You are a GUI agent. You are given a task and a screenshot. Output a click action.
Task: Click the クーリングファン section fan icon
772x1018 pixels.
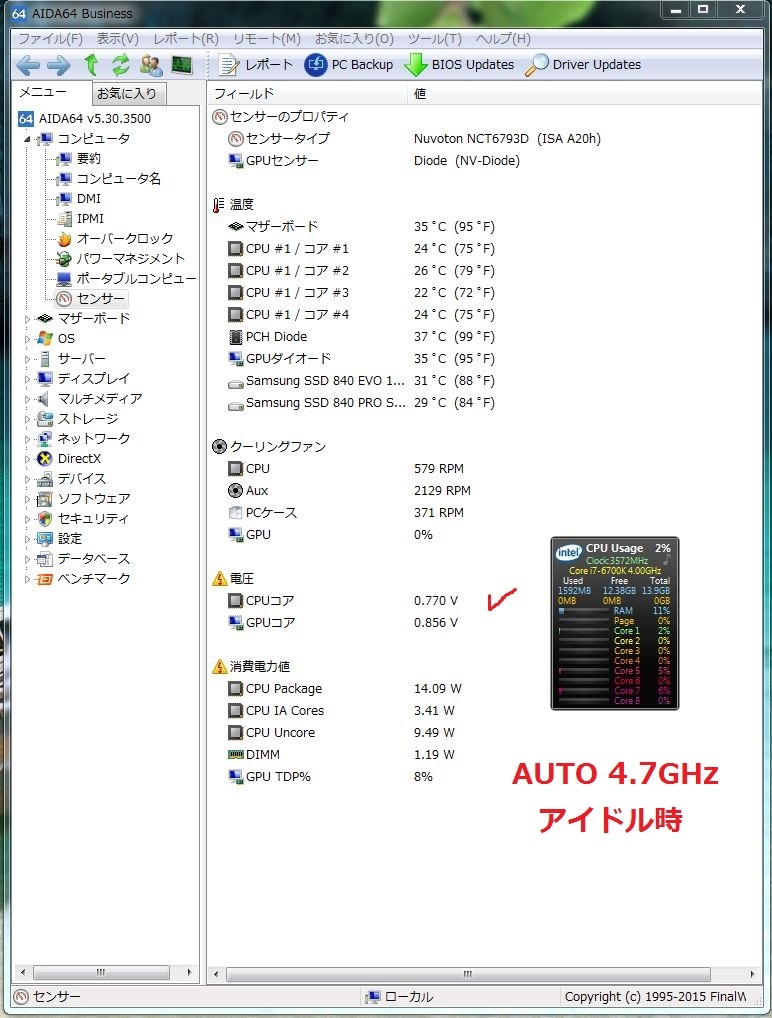(219, 447)
